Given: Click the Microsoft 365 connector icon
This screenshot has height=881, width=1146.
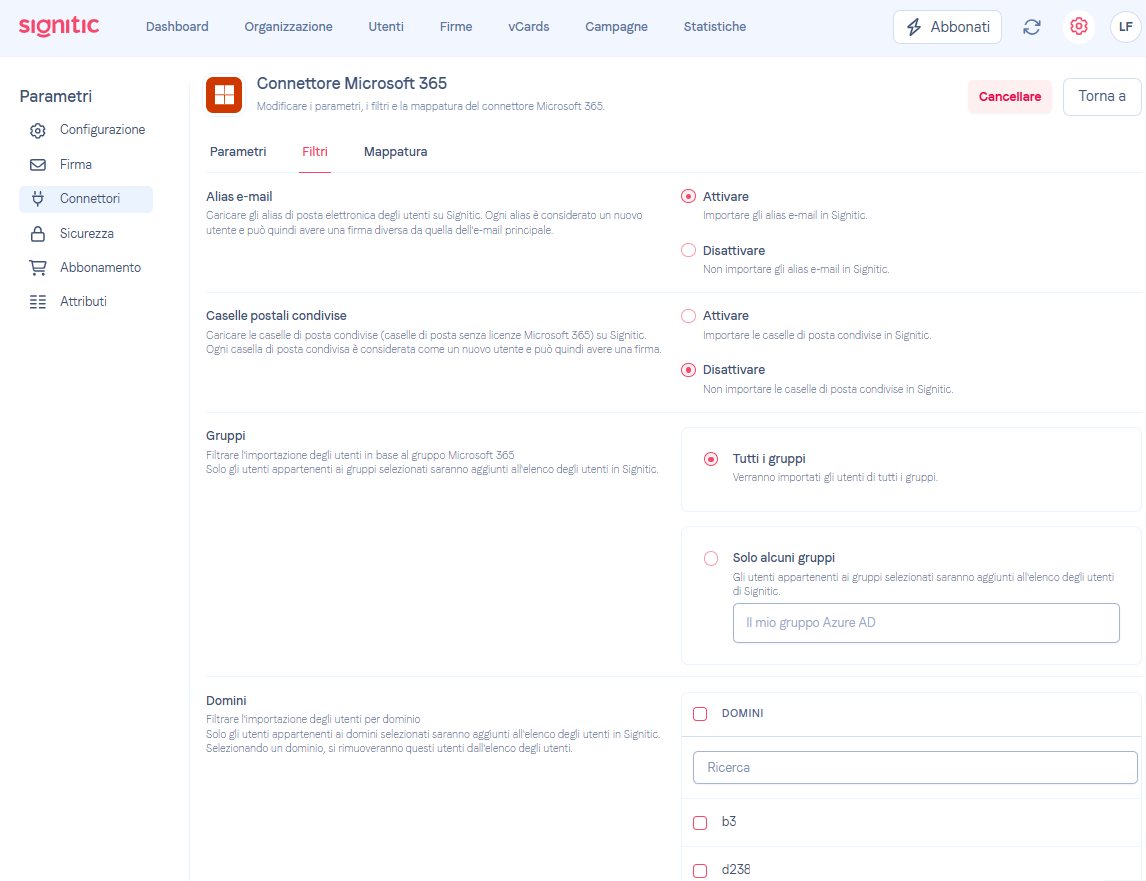Looking at the screenshot, I should click(x=224, y=95).
